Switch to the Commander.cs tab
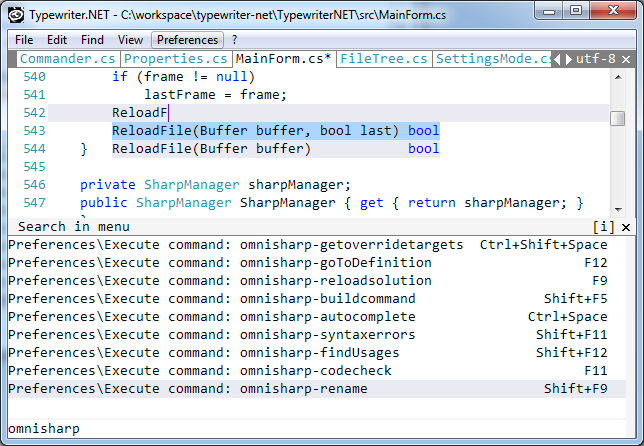Screen dimensions: 644x446 [68, 59]
